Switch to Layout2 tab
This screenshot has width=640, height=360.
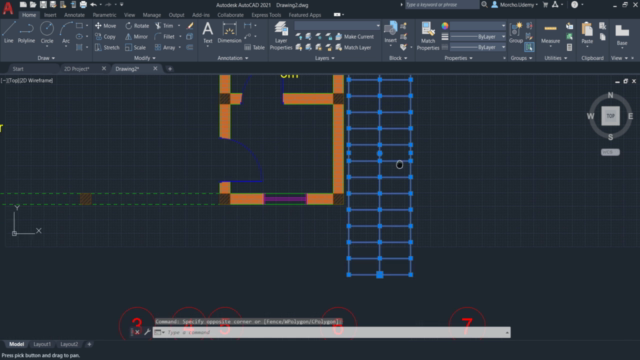69,344
